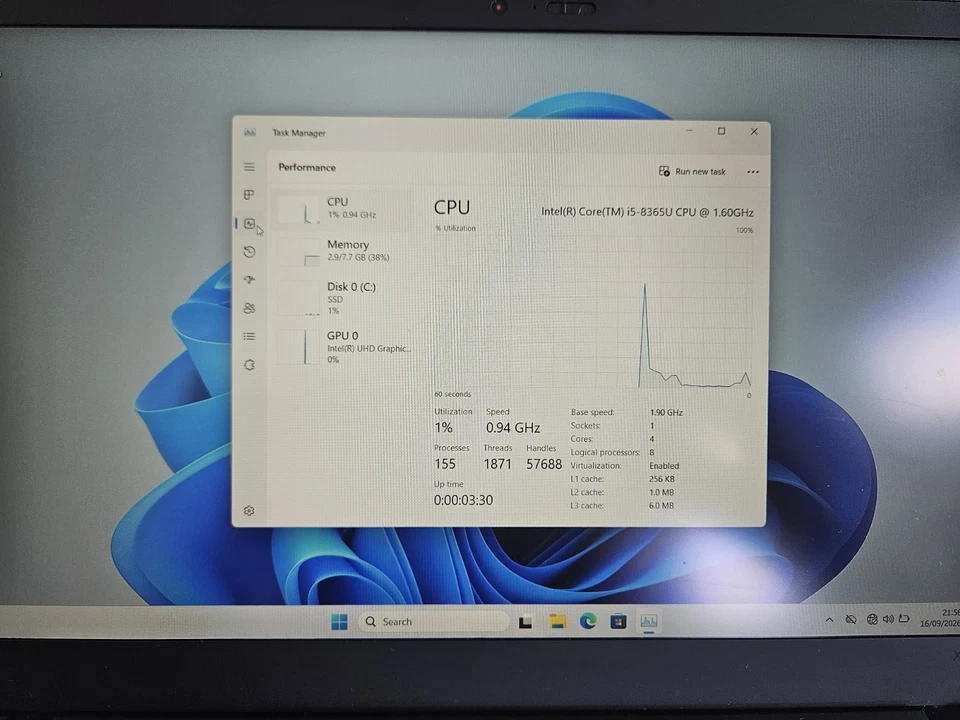Click the battery icon in system tray
Viewport: 960px width, 720px height.
[x=904, y=619]
